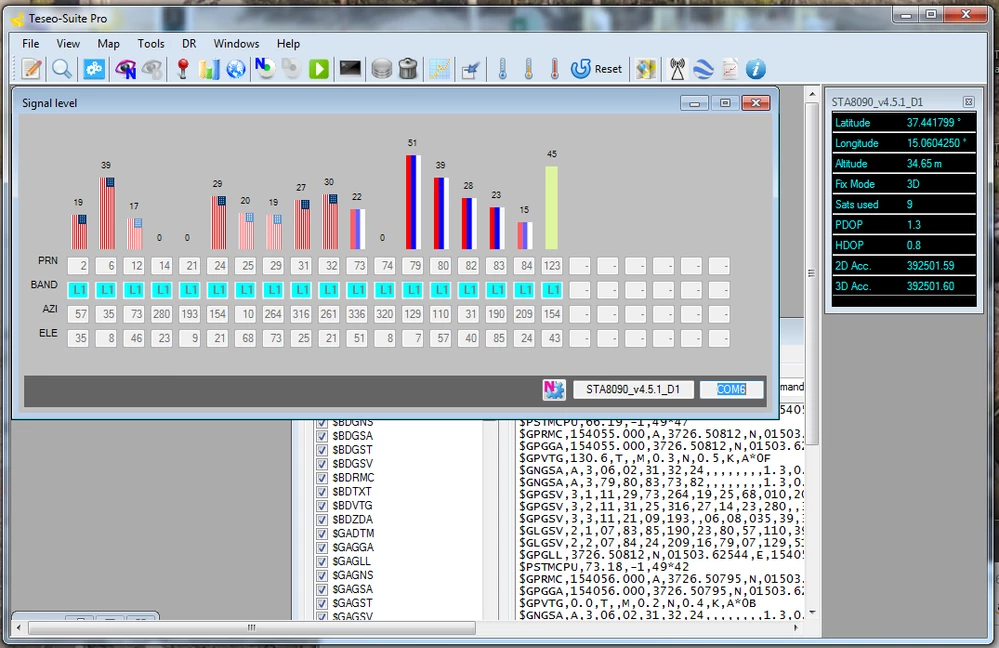Click the blue thermometer cold start icon
The height and width of the screenshot is (648, 999).
pyautogui.click(x=503, y=69)
